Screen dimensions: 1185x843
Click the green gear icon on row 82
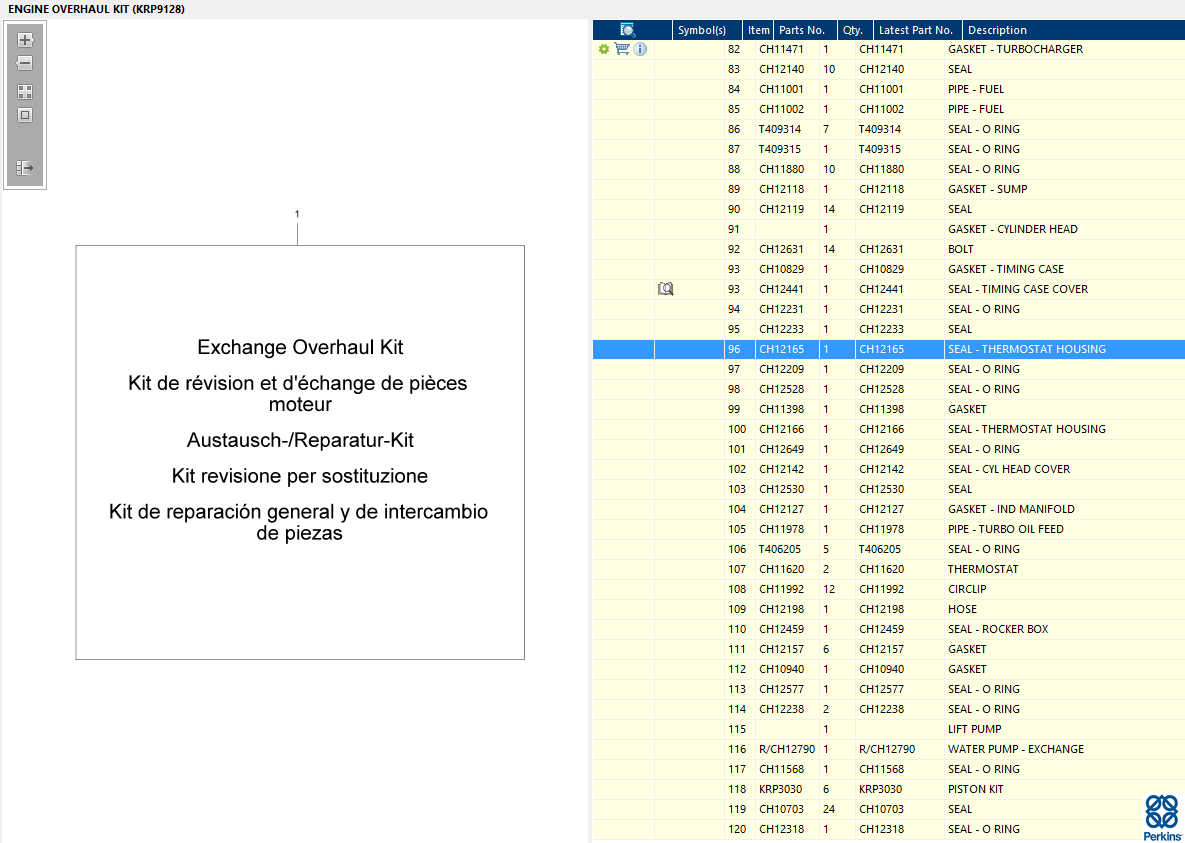603,49
